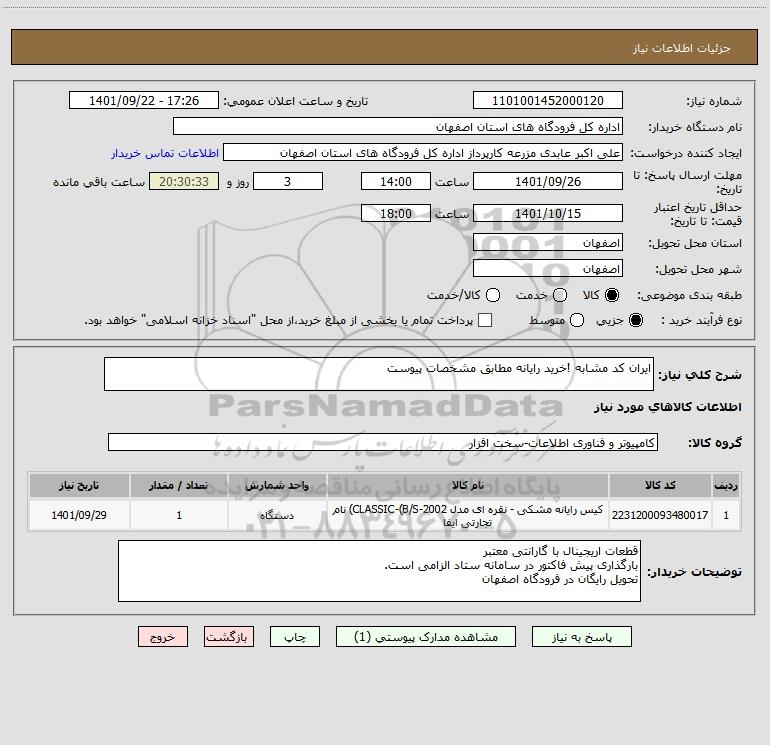Click the deadline time field 14:00
The height and width of the screenshot is (745, 770).
pos(396,181)
